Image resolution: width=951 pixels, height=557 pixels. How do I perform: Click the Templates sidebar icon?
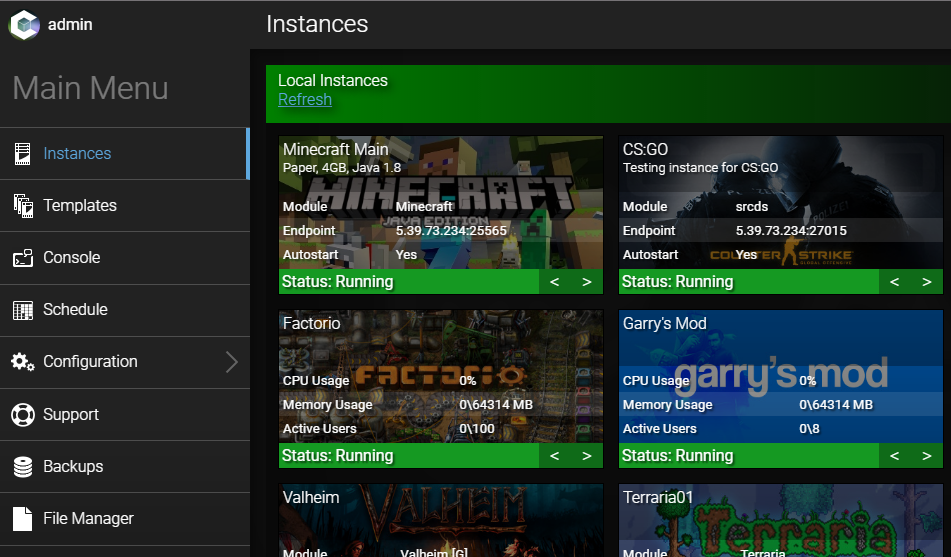pos(23,206)
